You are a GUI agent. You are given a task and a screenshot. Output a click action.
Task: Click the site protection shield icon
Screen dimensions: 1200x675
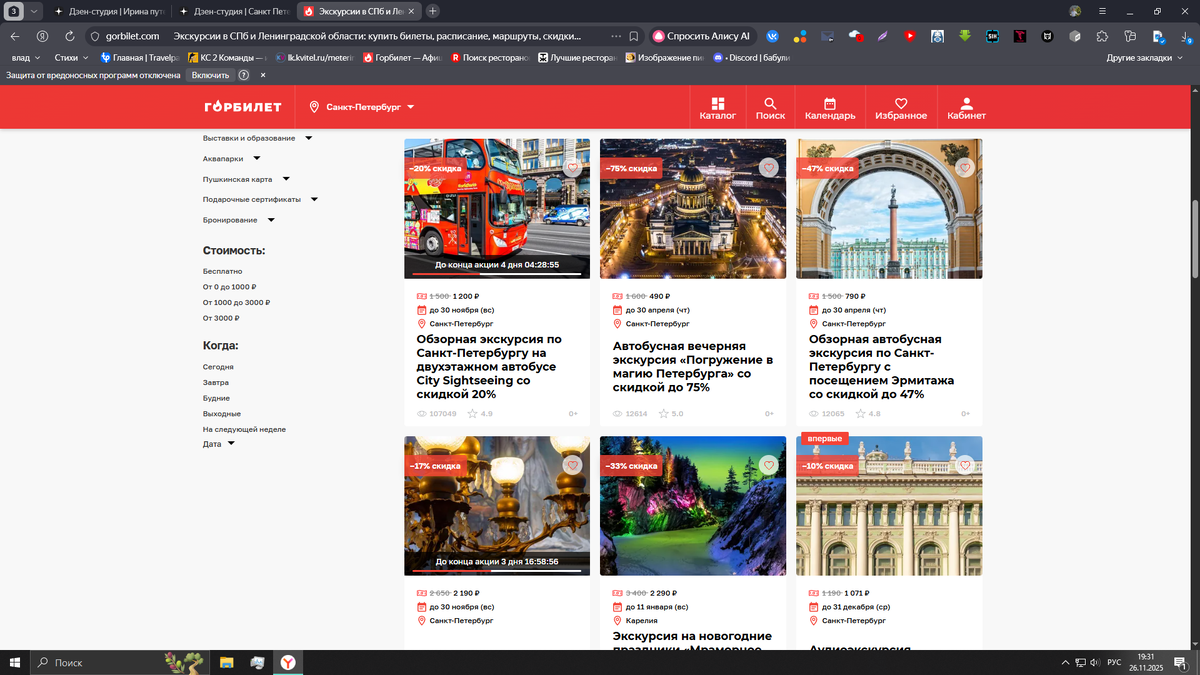94,36
